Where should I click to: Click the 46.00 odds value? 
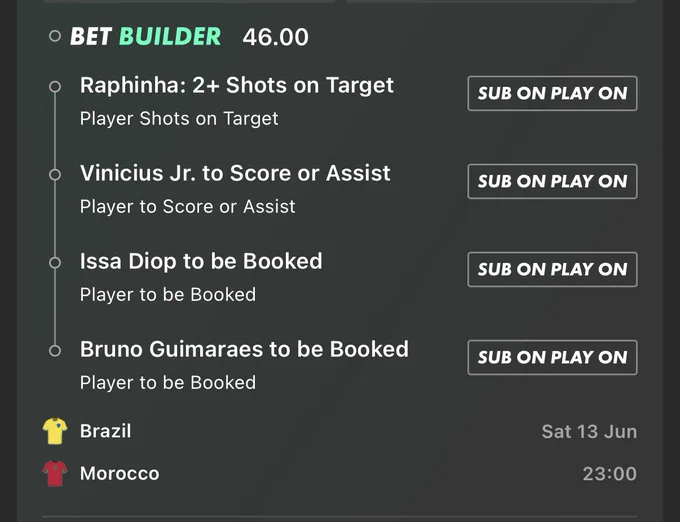point(275,37)
